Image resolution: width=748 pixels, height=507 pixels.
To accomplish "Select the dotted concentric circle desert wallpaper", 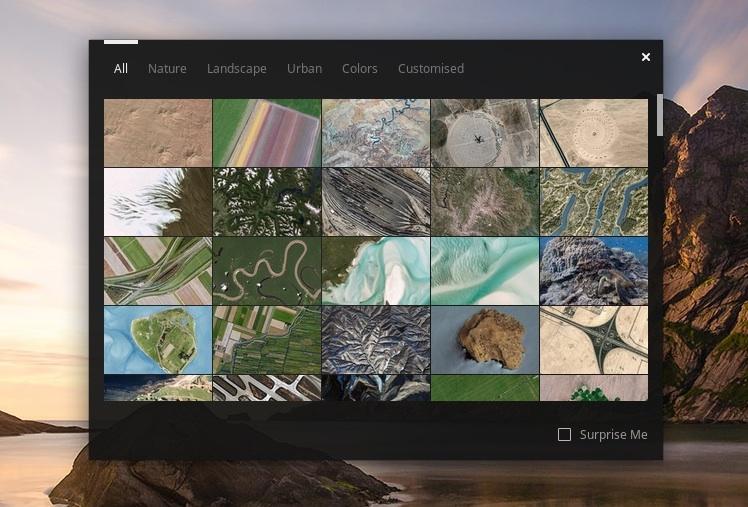I will (x=594, y=133).
